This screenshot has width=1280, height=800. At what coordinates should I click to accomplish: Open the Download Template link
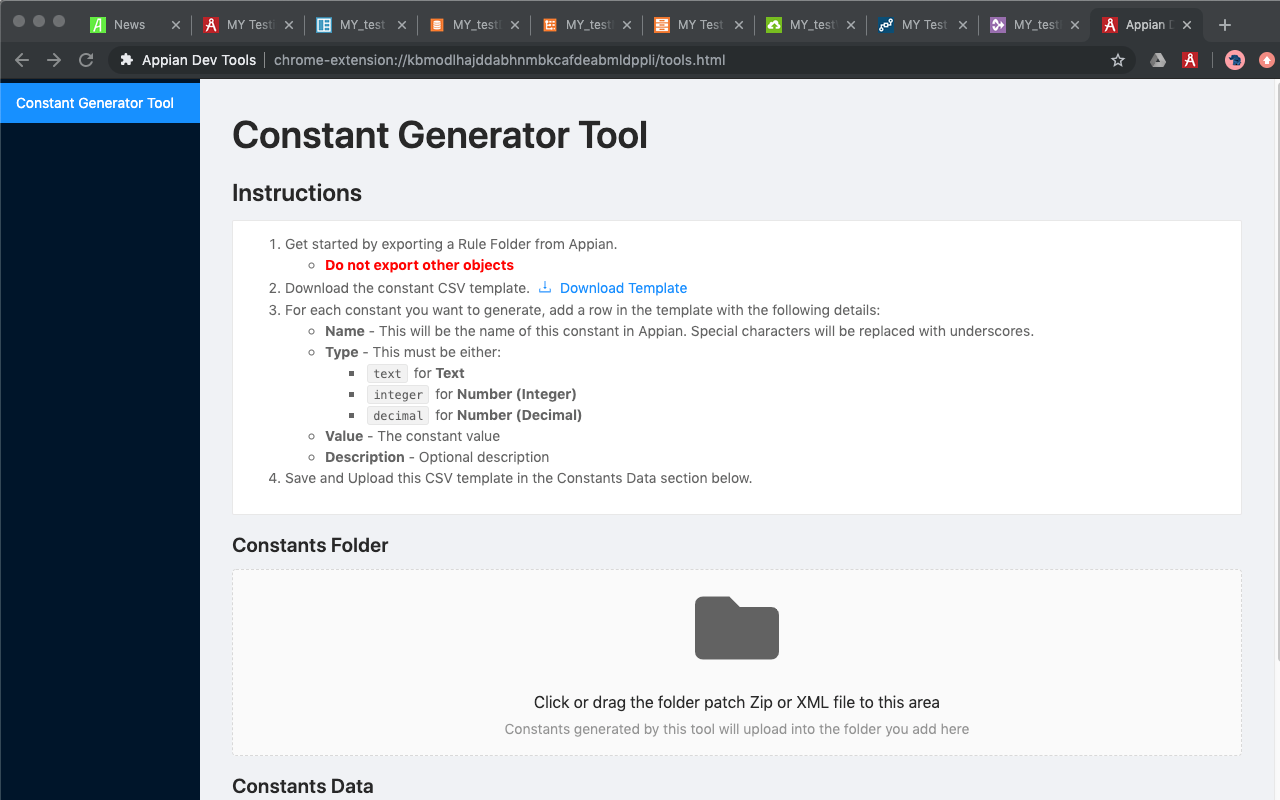[622, 287]
